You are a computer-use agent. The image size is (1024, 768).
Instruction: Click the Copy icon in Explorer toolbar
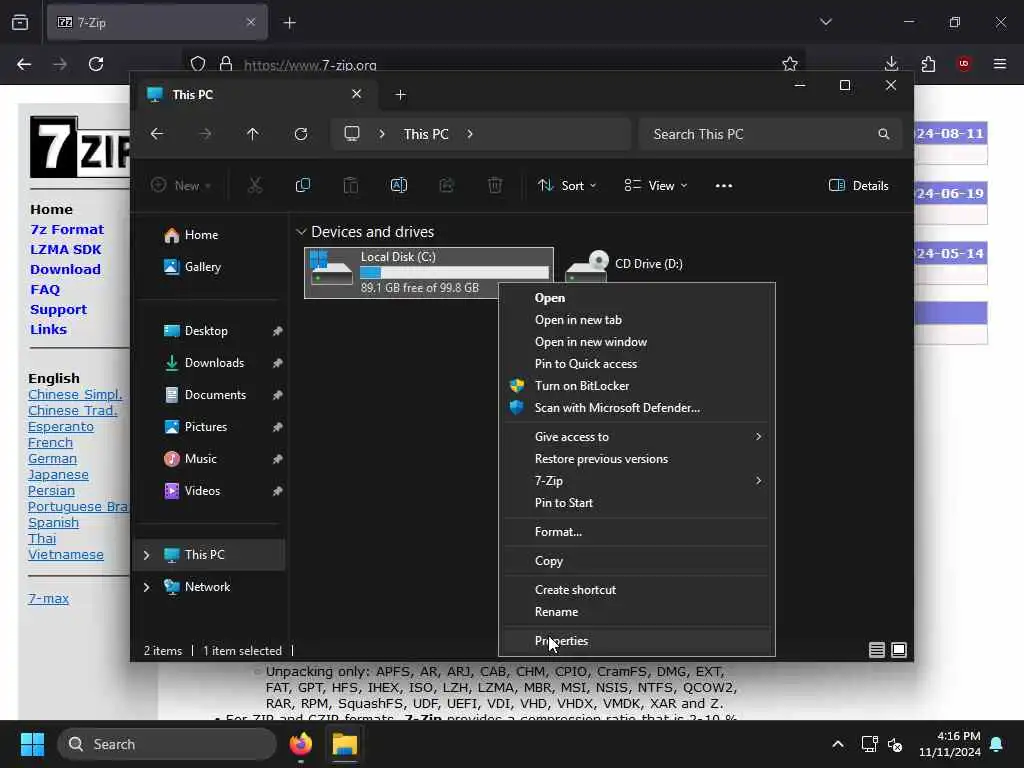302,185
